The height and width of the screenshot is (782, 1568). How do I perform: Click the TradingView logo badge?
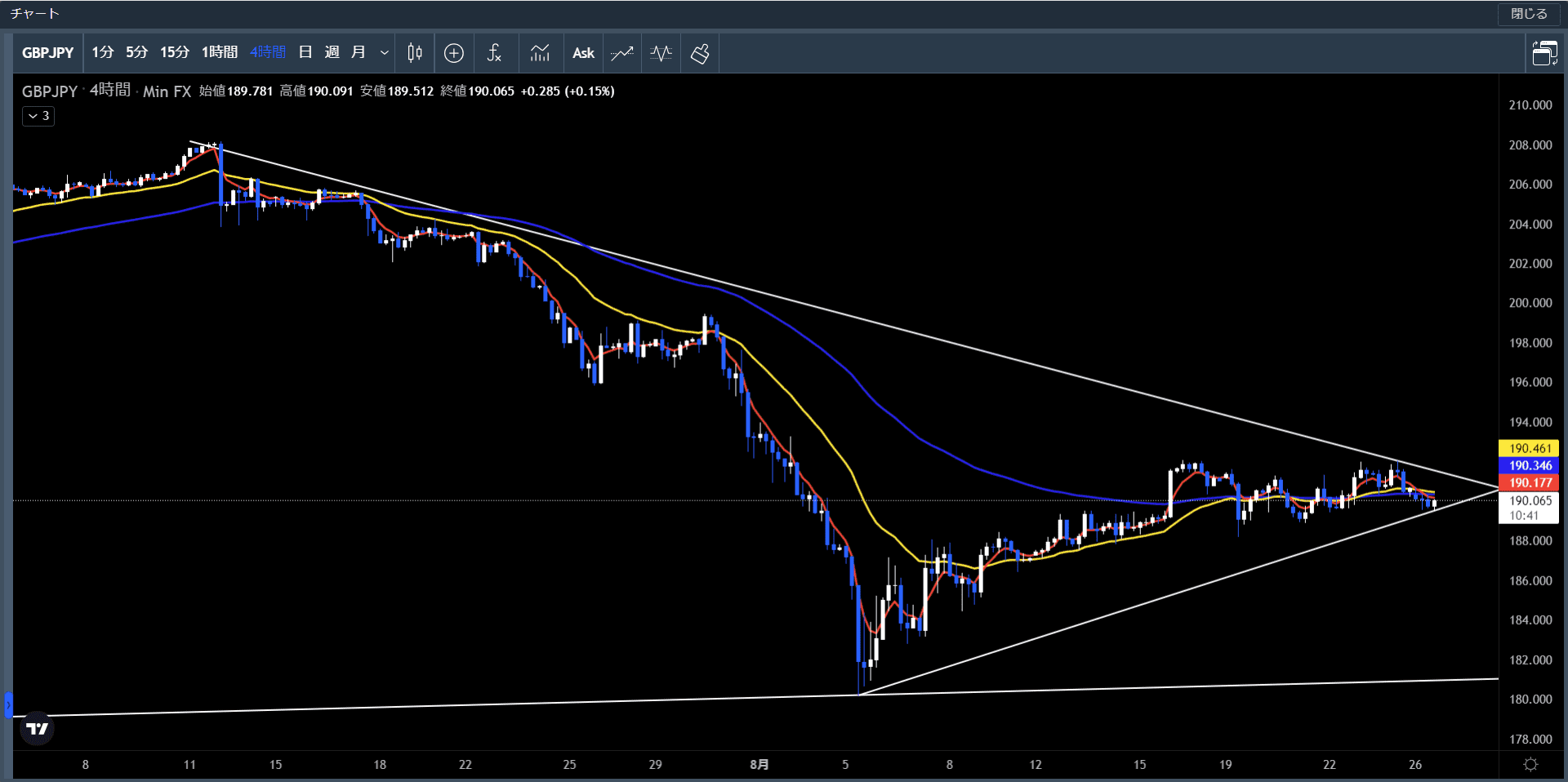pyautogui.click(x=38, y=728)
